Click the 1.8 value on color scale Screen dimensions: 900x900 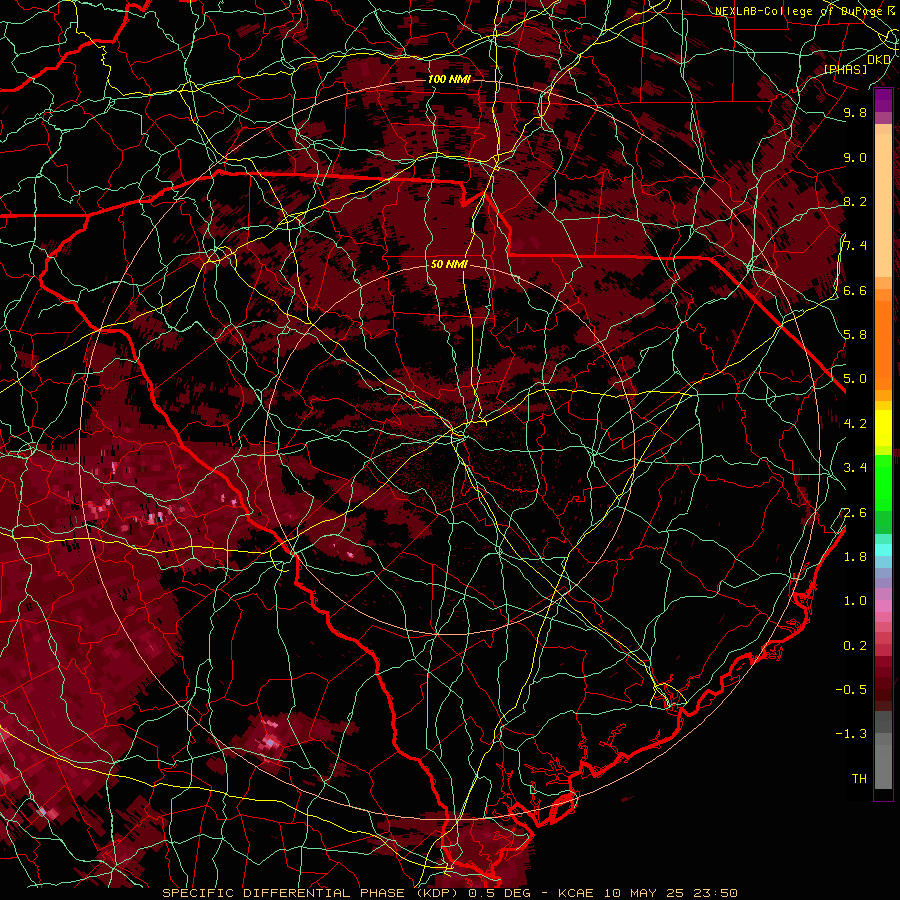[x=855, y=557]
